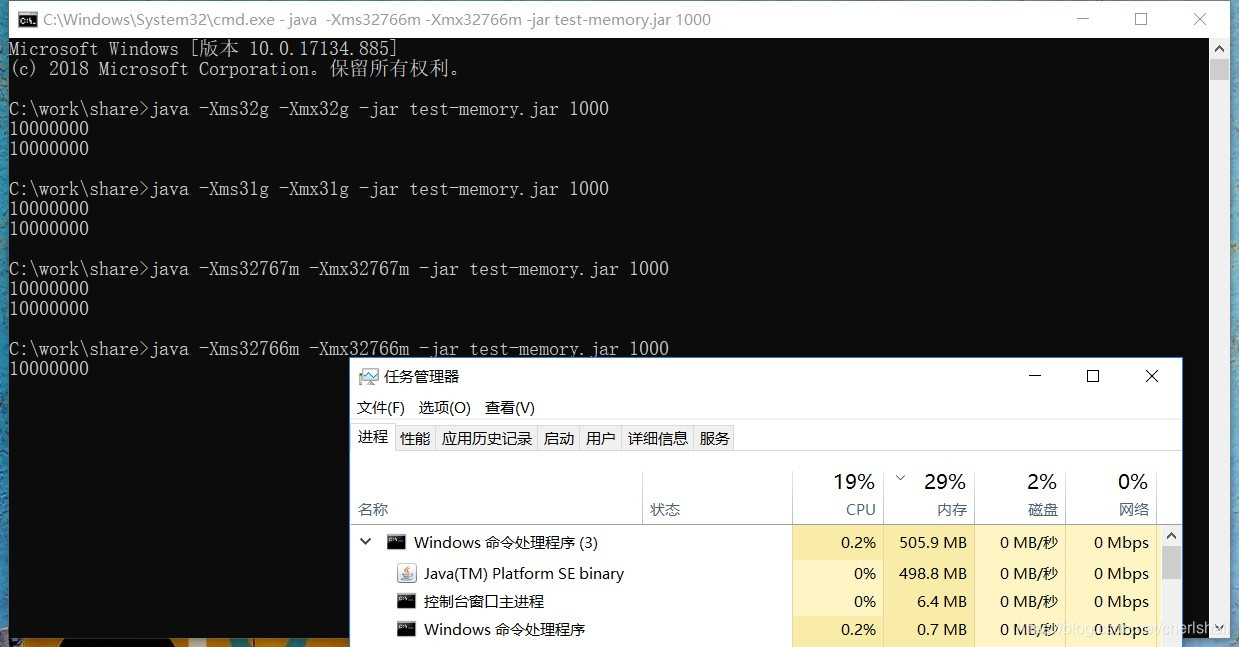Viewport: 1239px width, 647px height.
Task: Click the -Xms32766m command line in cmd
Action: coord(339,349)
